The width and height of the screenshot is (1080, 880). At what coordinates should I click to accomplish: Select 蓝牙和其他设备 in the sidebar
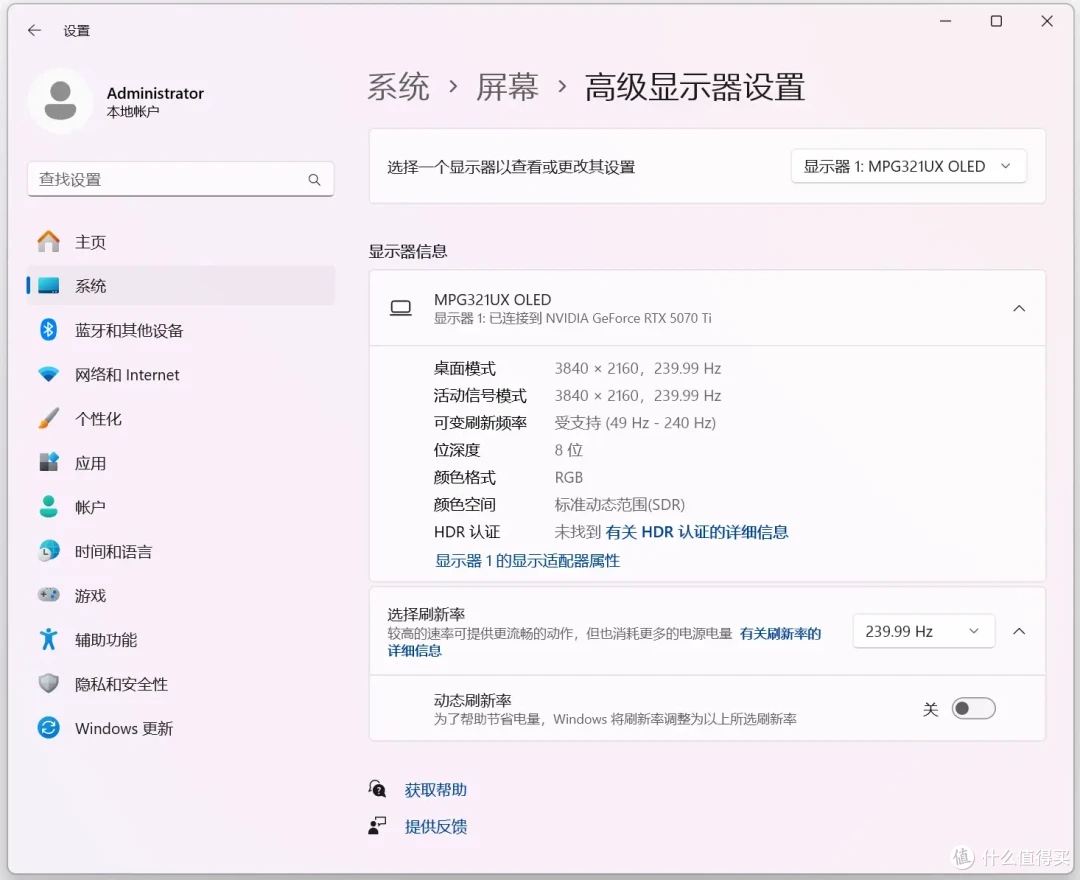pyautogui.click(x=180, y=330)
